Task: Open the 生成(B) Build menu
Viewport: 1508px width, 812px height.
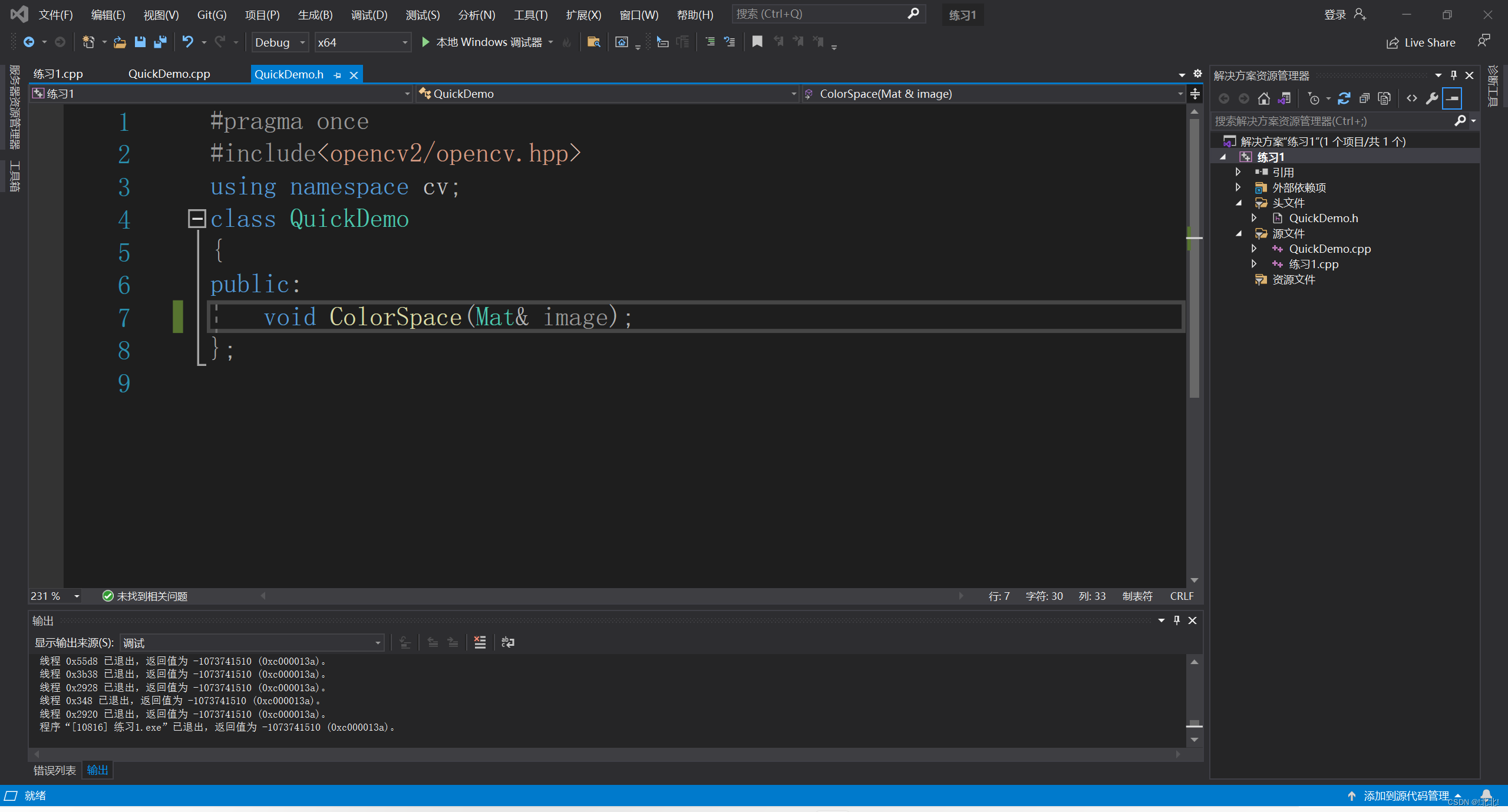Action: tap(315, 15)
